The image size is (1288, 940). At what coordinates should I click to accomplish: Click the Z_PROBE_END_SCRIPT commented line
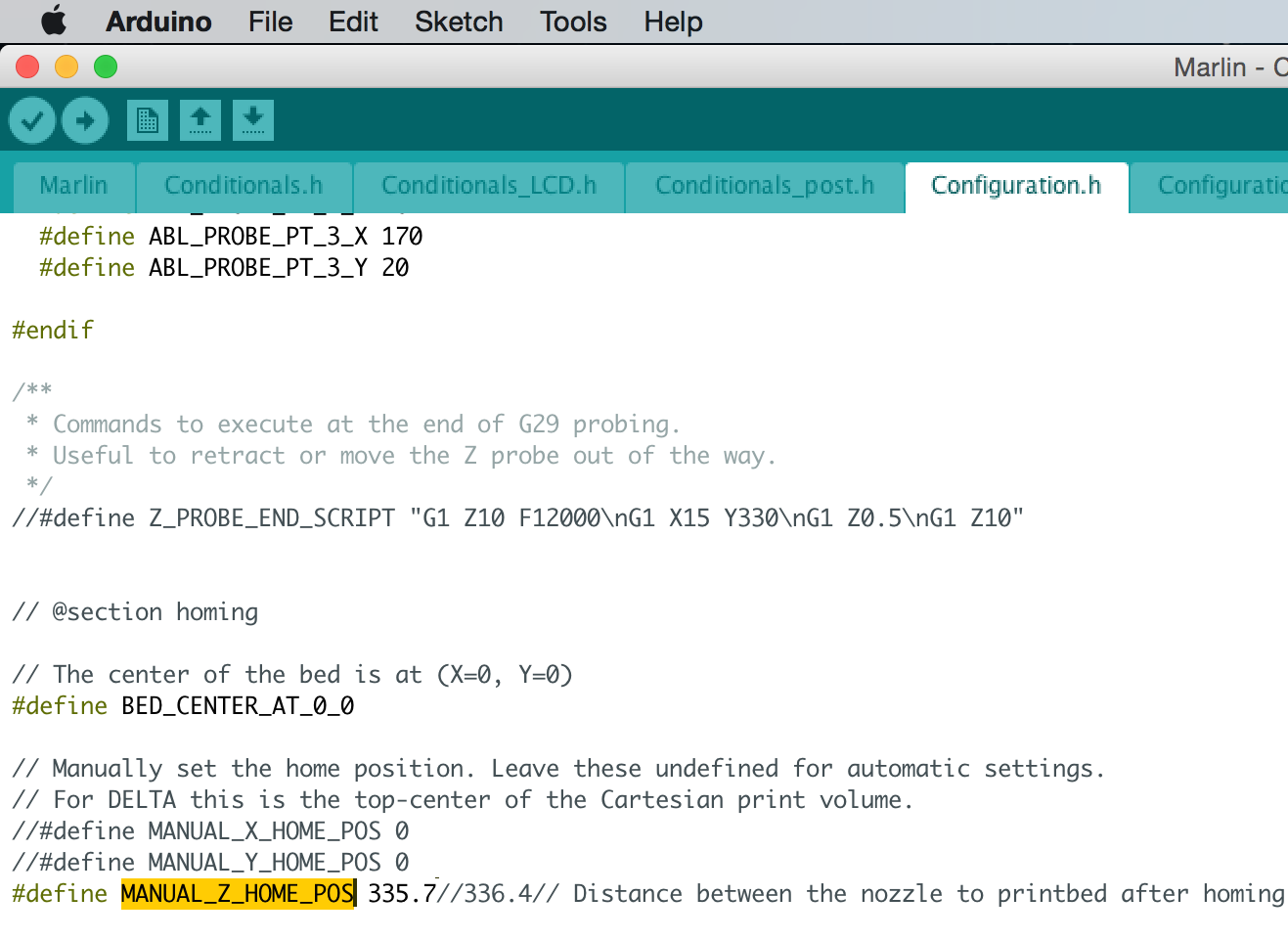point(517,517)
